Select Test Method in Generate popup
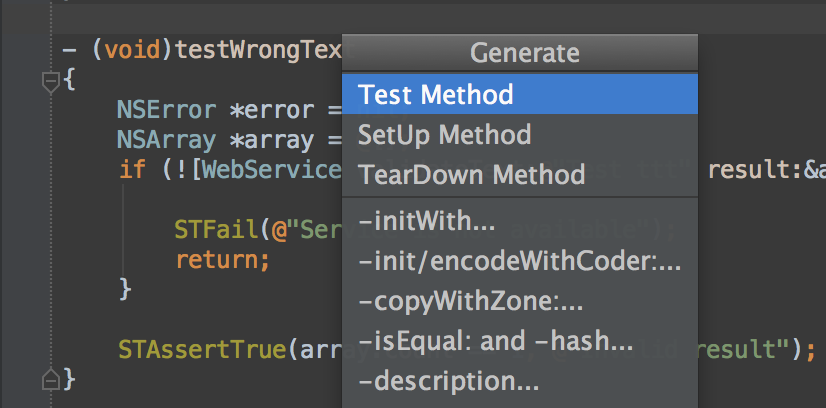Viewport: 826px width, 408px height. click(520, 94)
